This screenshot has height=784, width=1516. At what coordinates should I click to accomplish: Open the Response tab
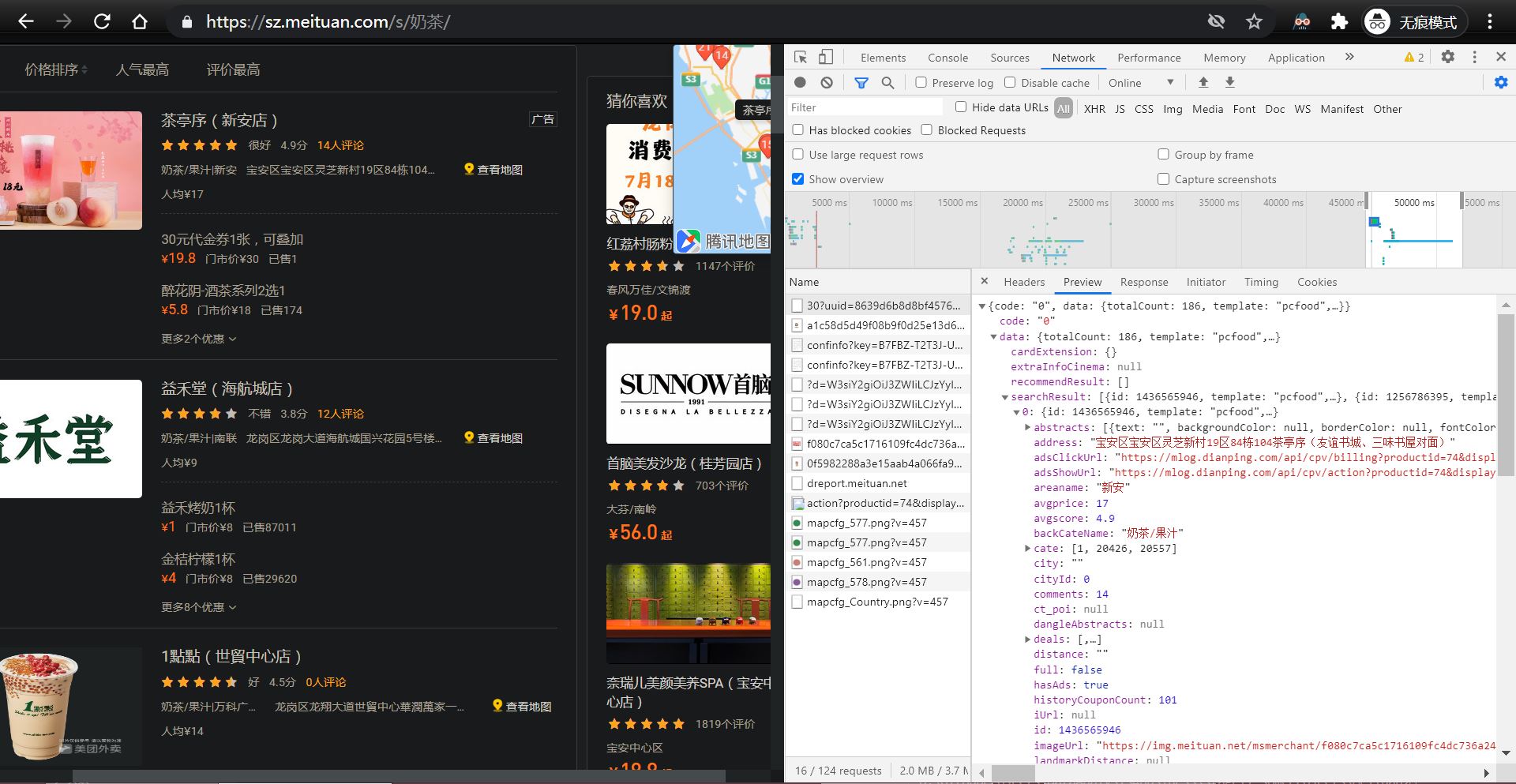(1144, 282)
